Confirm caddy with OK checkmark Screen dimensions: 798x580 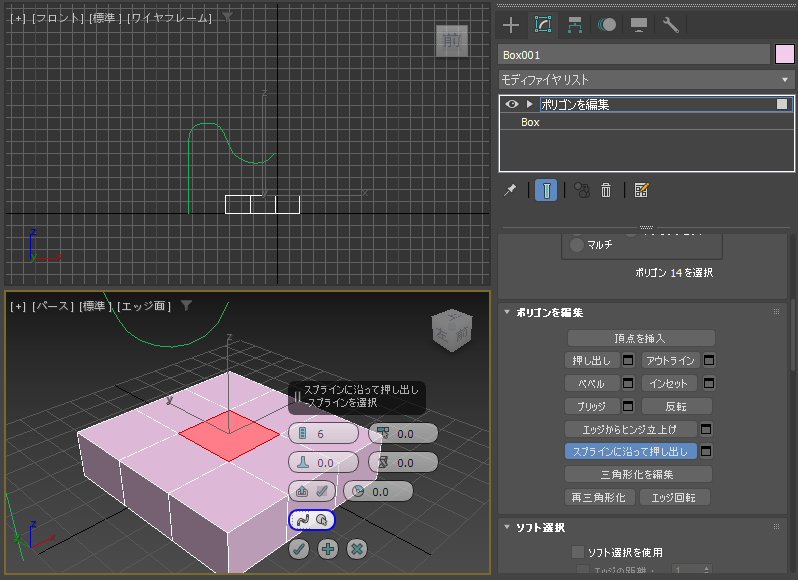tap(299, 549)
